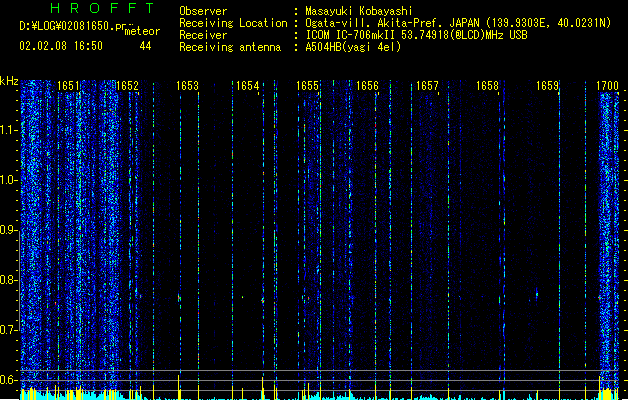Click the kHz axis unit label

point(9,81)
